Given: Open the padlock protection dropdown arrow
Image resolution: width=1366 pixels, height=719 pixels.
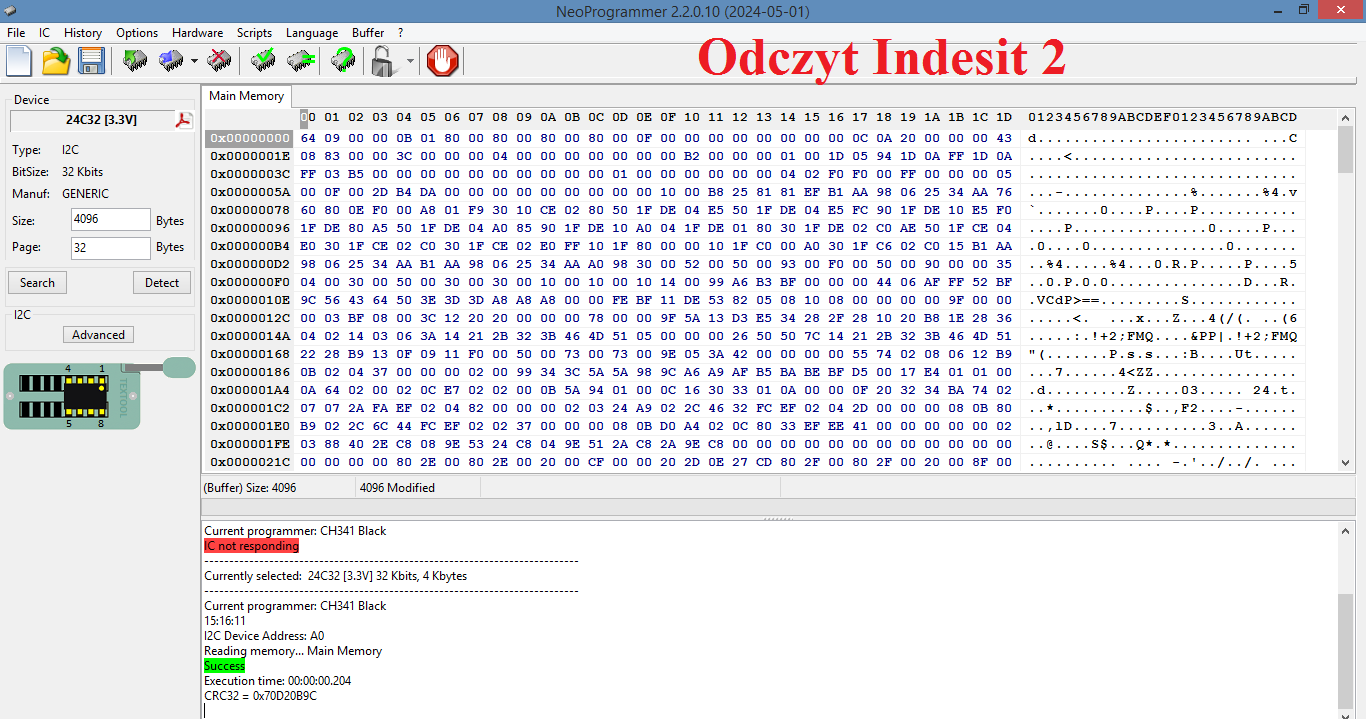Looking at the screenshot, I should coord(410,62).
